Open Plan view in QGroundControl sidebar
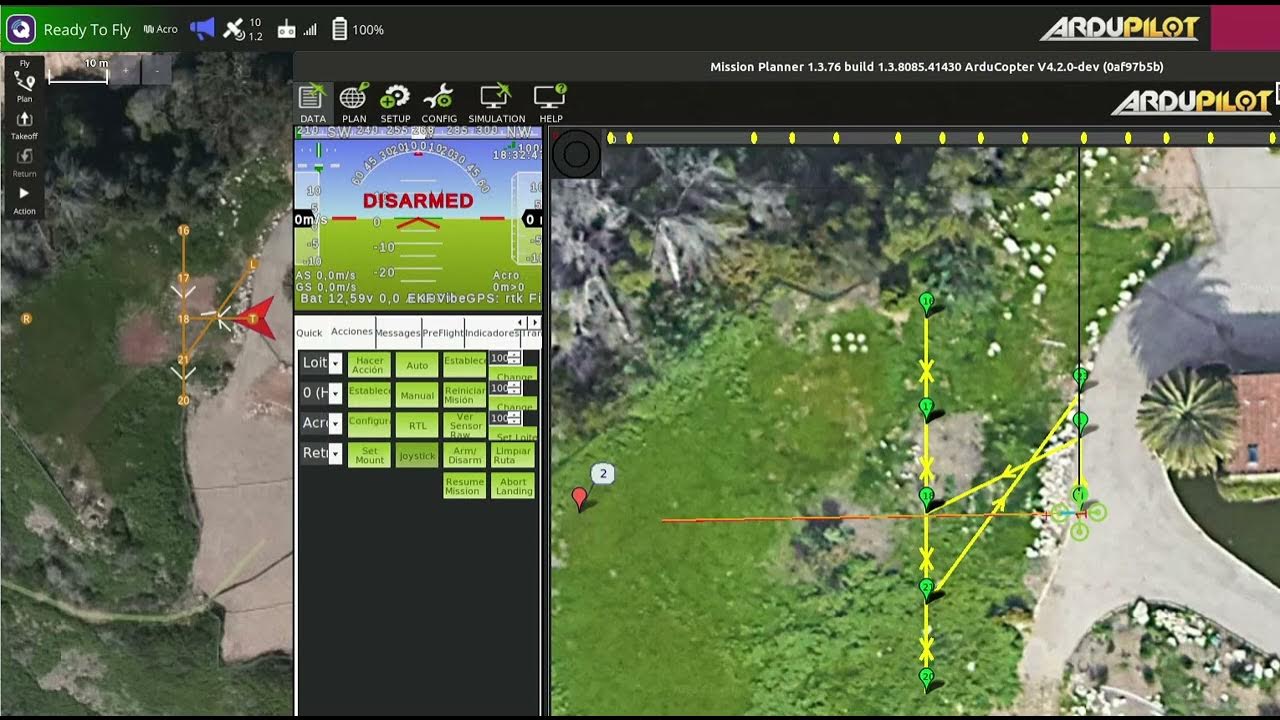Screen dimensions: 1280x720 (x=24, y=87)
